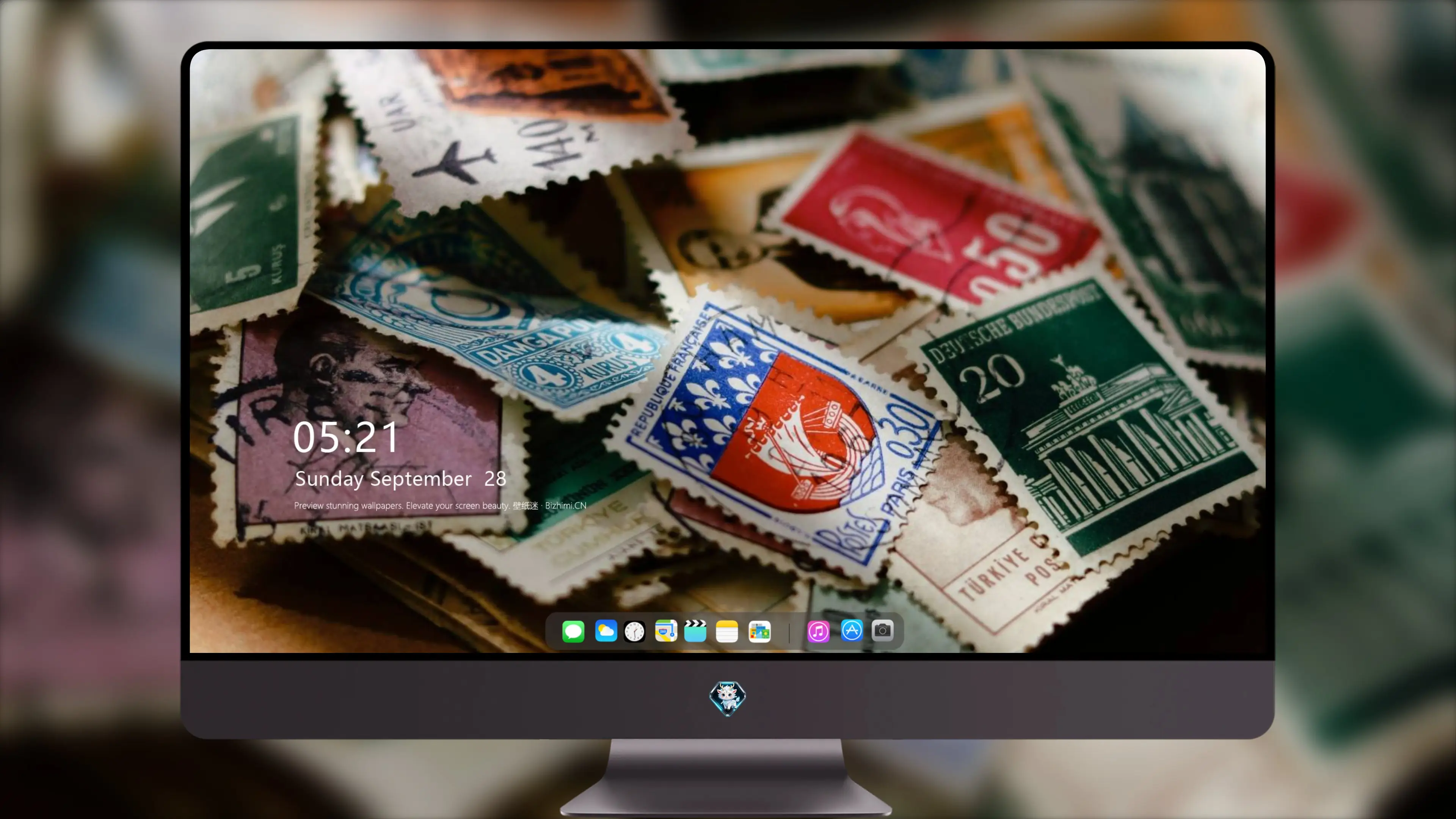
Task: Click the Bizhimi.CN wallpaper caption text
Action: [x=440, y=505]
